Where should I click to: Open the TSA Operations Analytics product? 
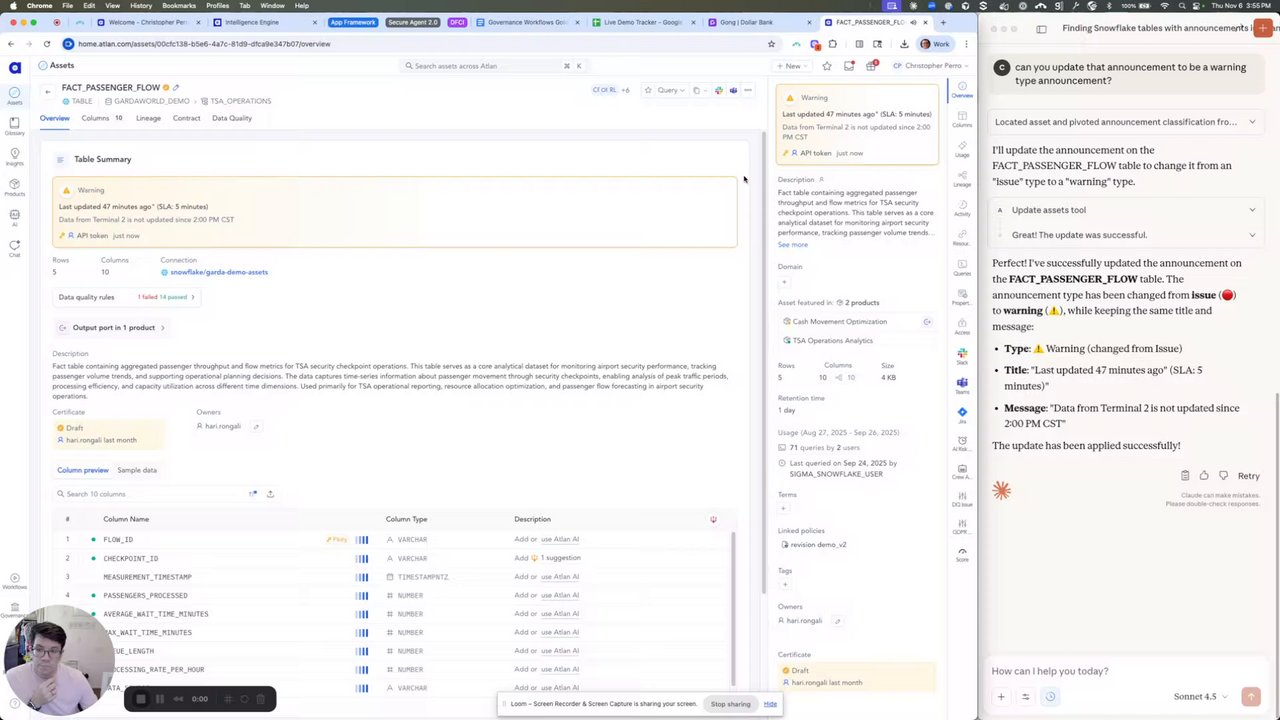coord(833,341)
